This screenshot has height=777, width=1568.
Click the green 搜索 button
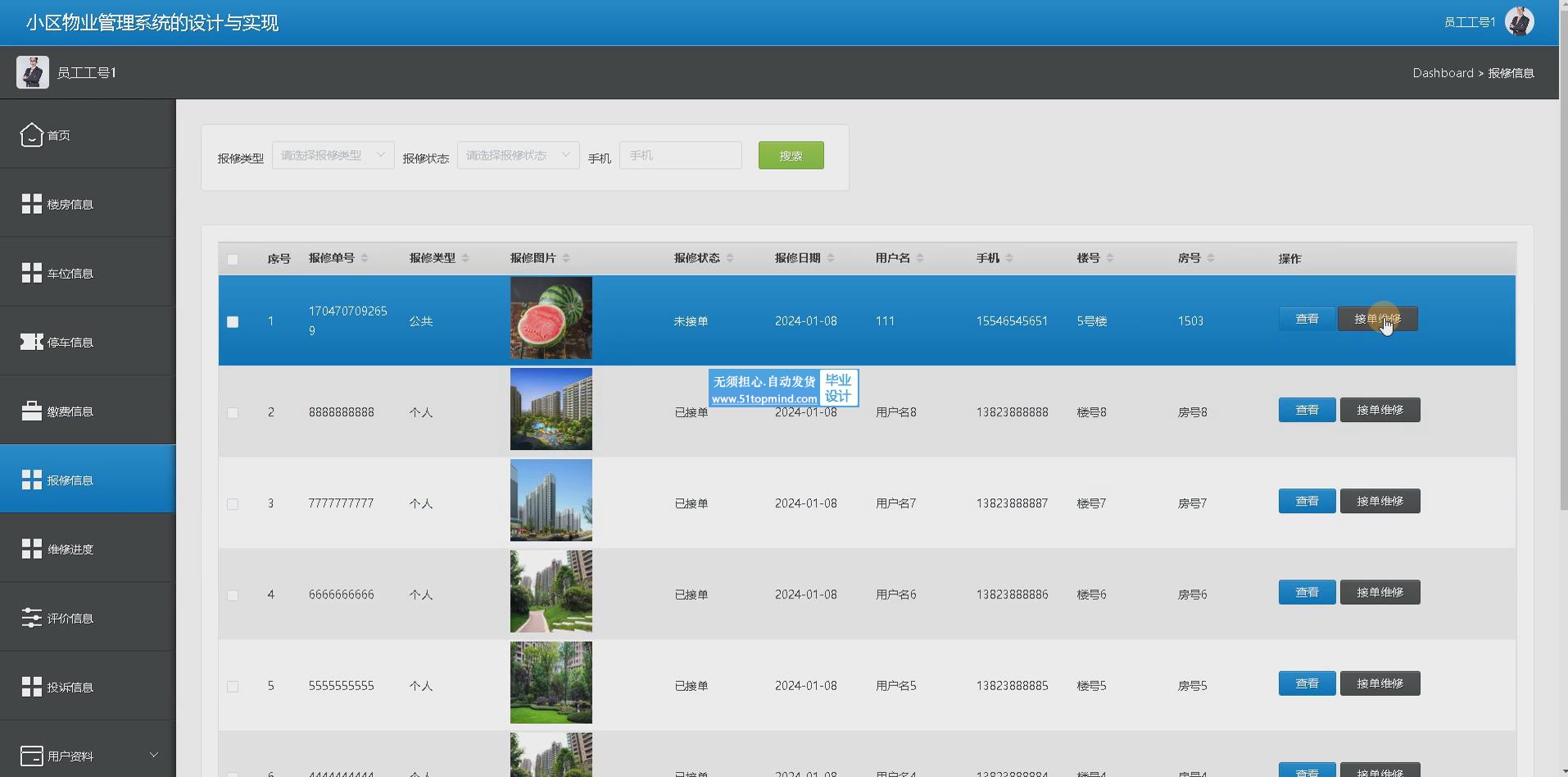click(x=791, y=155)
